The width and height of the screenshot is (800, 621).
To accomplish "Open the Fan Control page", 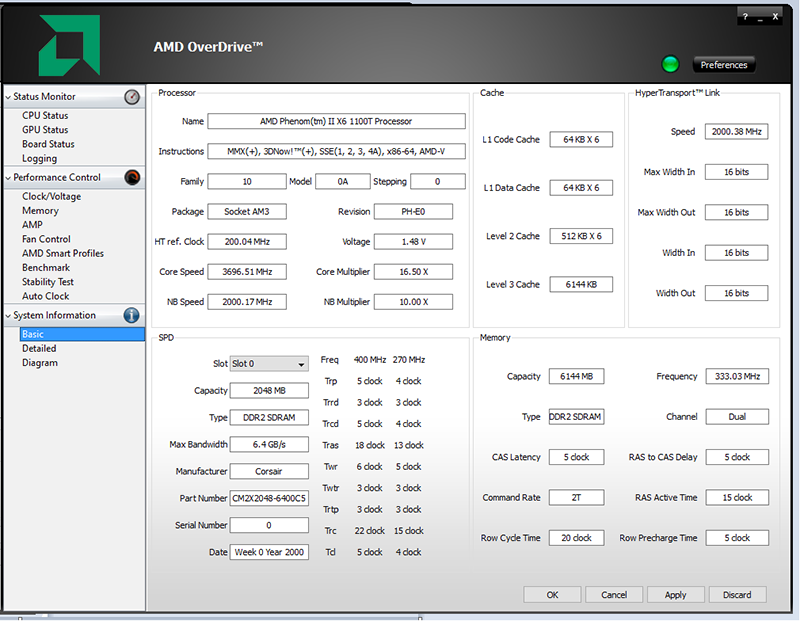I will (46, 239).
